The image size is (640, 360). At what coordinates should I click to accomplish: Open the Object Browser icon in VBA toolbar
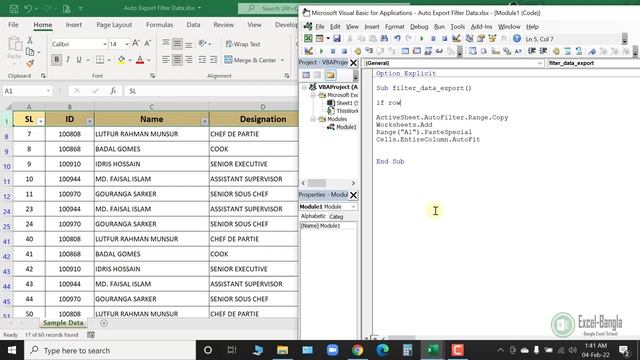tap(492, 39)
